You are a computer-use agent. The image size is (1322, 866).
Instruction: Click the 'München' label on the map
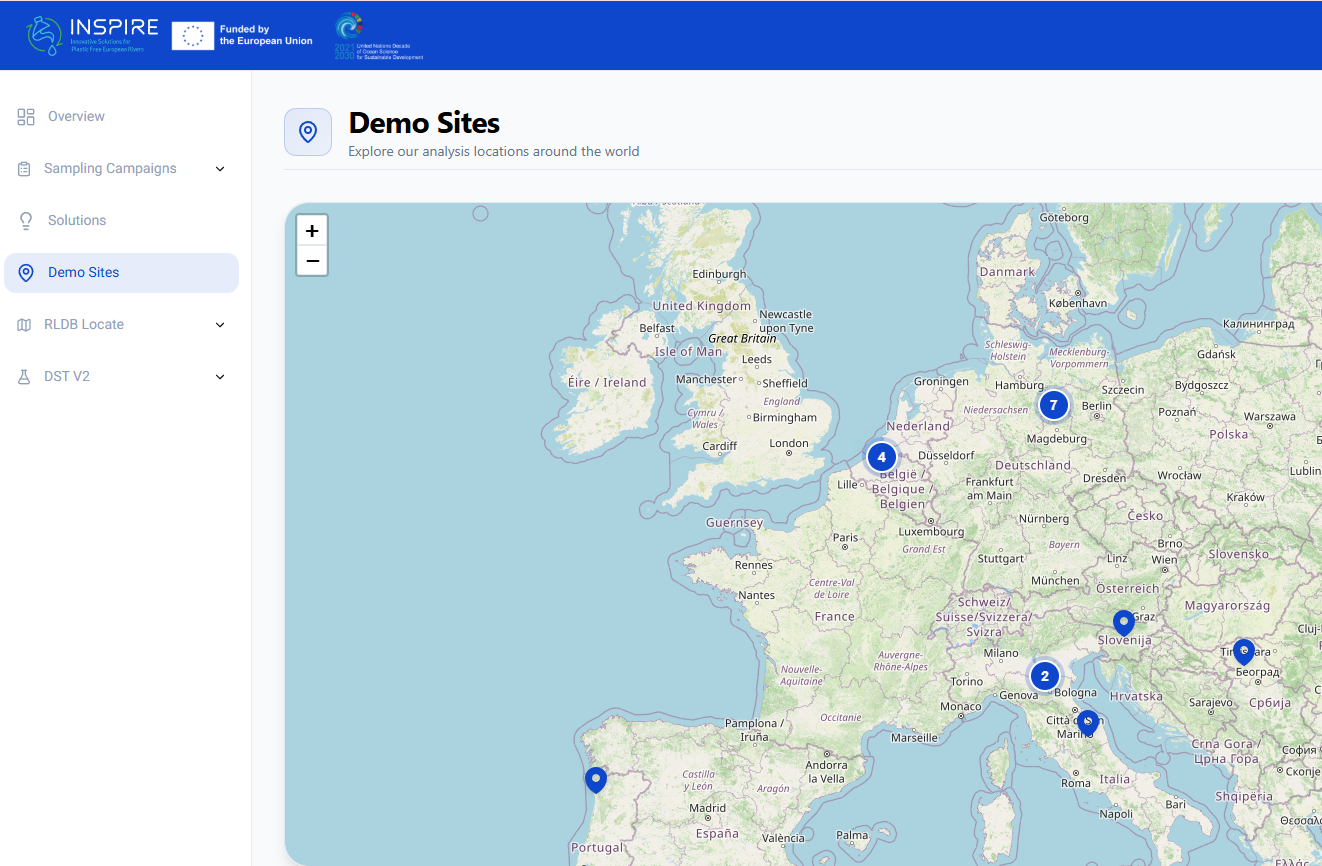point(1055,581)
